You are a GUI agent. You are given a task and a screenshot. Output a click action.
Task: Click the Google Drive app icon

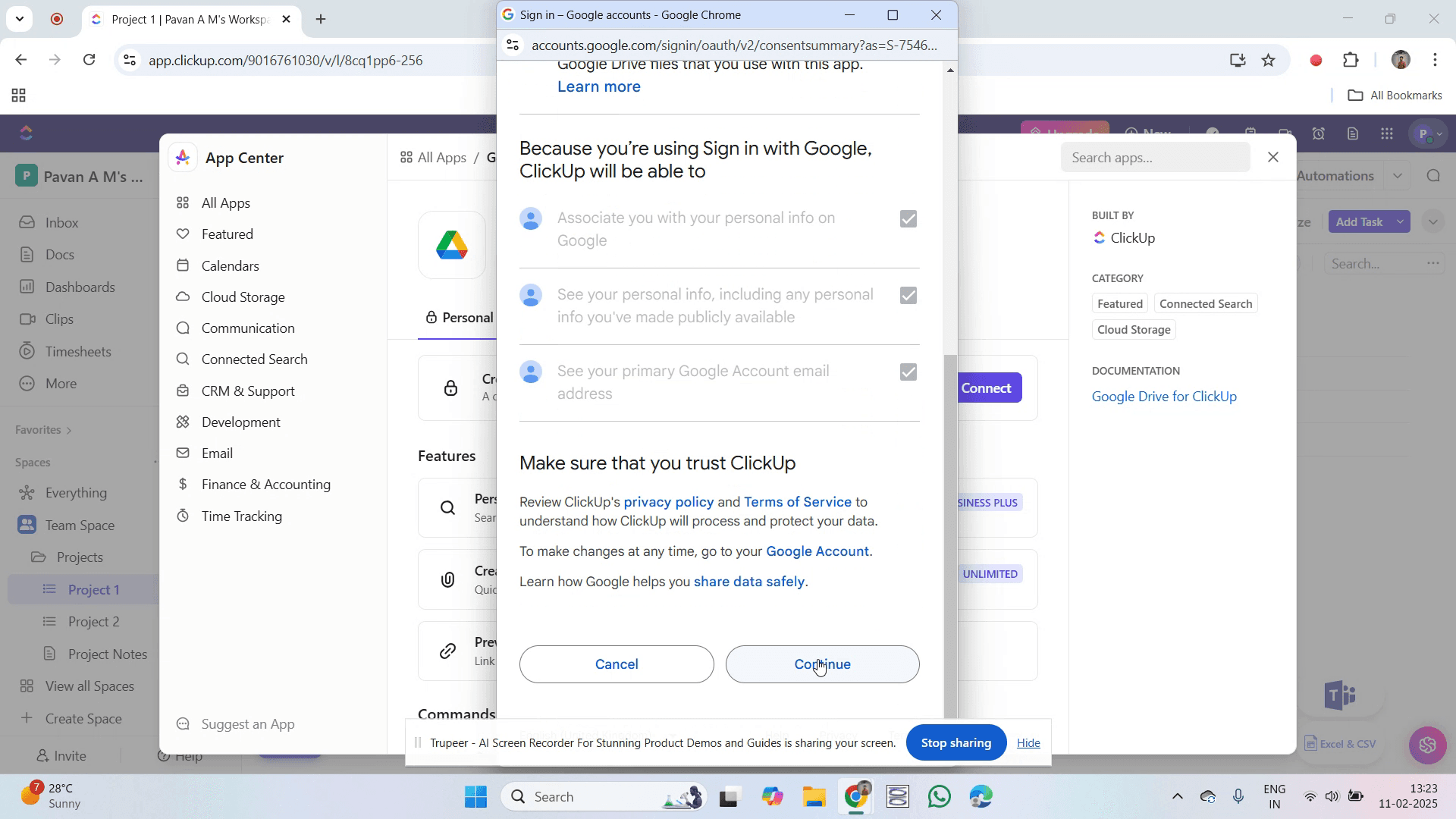[x=452, y=245]
